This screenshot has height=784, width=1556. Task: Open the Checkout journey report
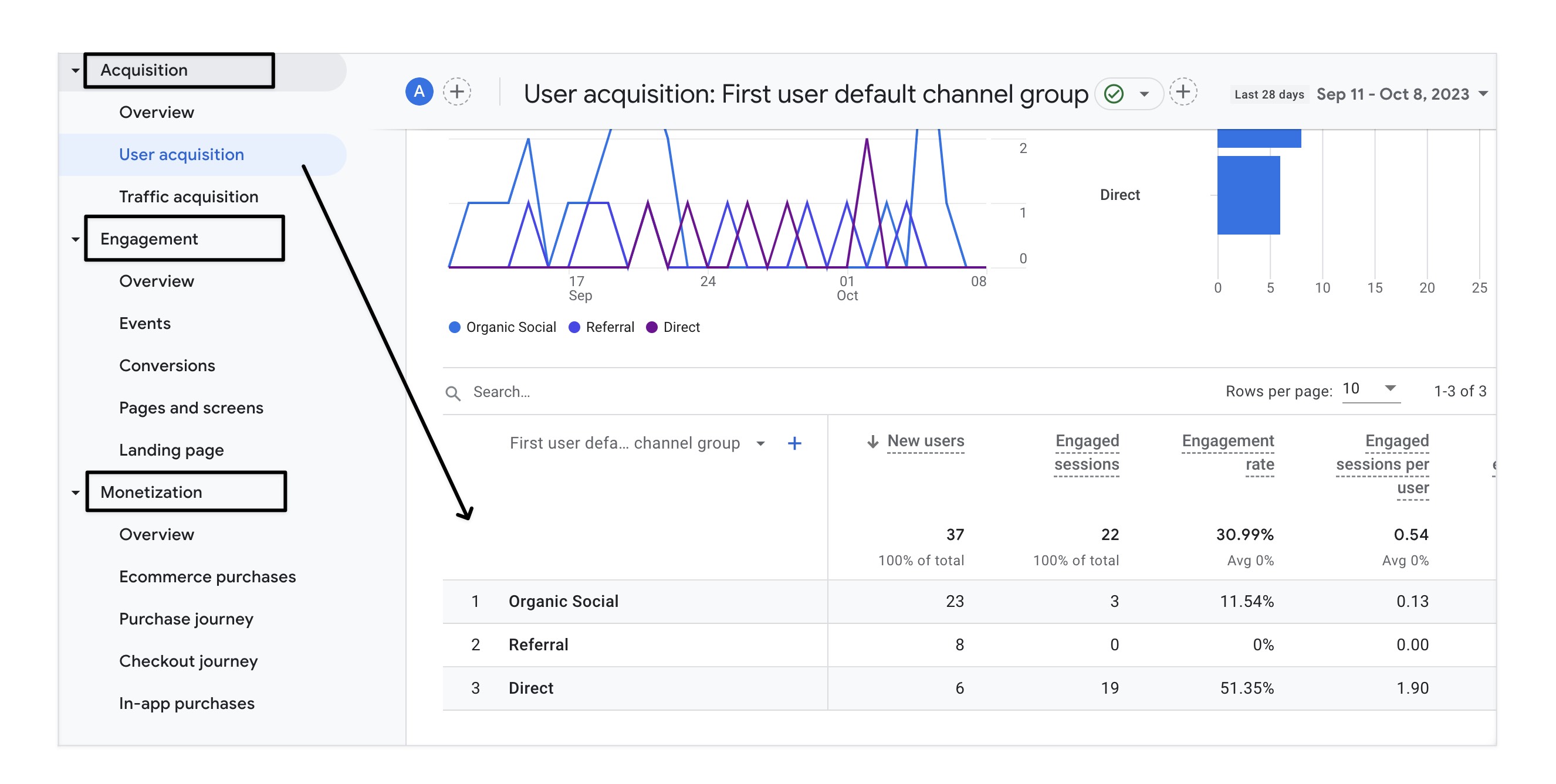[x=188, y=661]
